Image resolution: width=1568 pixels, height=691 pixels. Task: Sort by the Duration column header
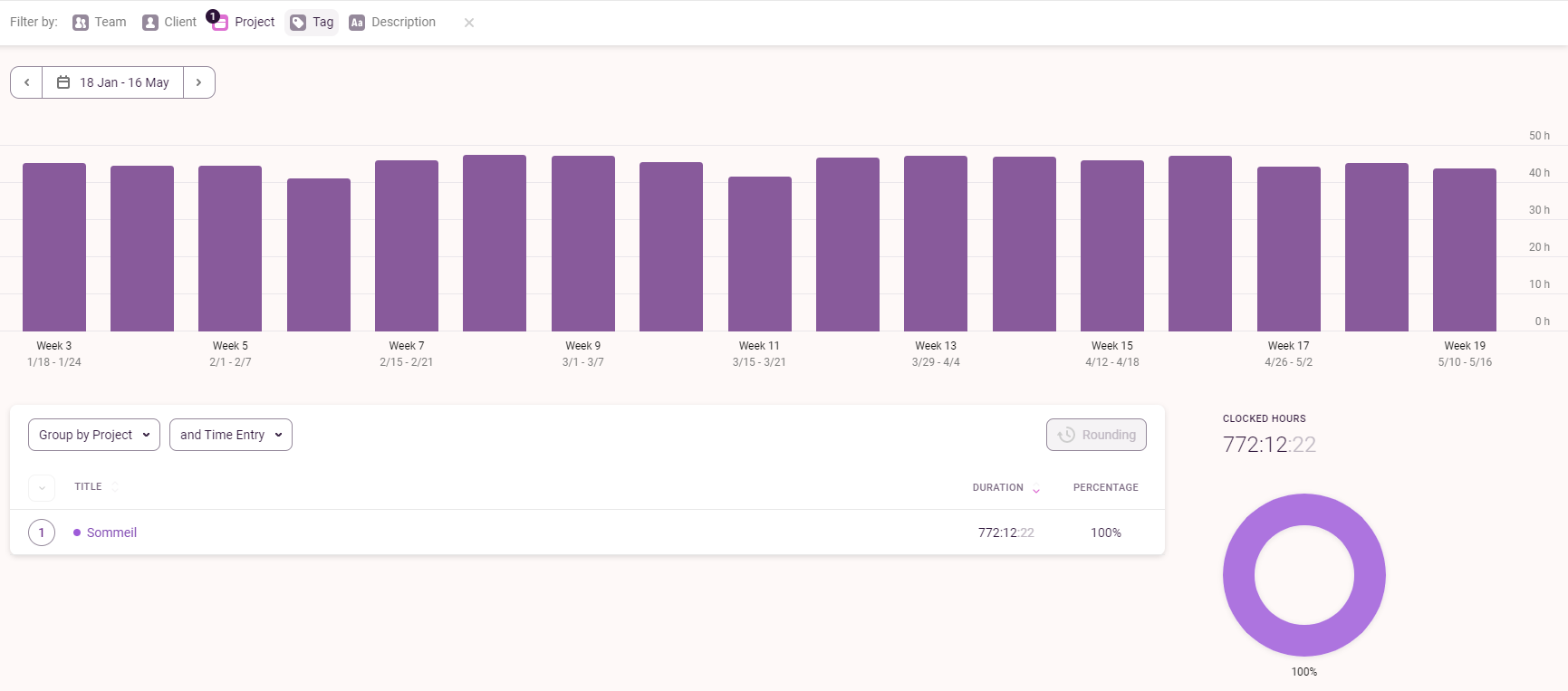point(998,488)
